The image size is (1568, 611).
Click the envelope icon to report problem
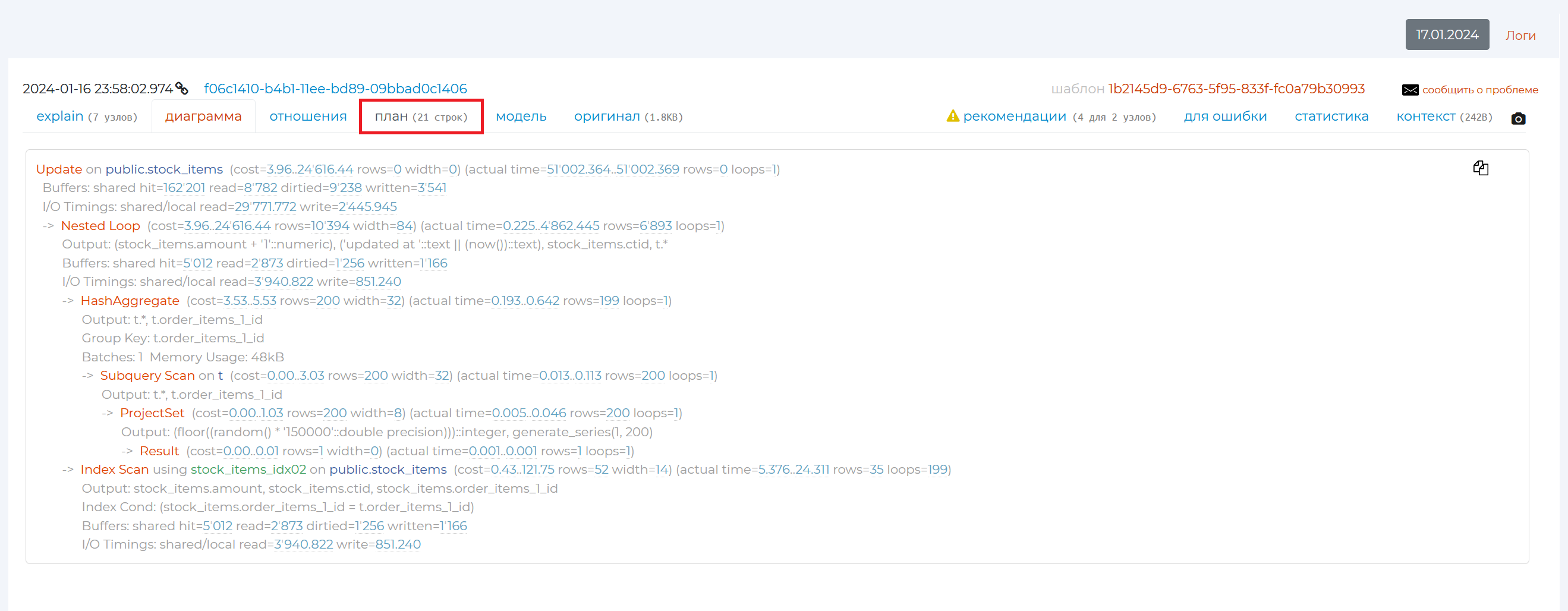tap(1410, 90)
